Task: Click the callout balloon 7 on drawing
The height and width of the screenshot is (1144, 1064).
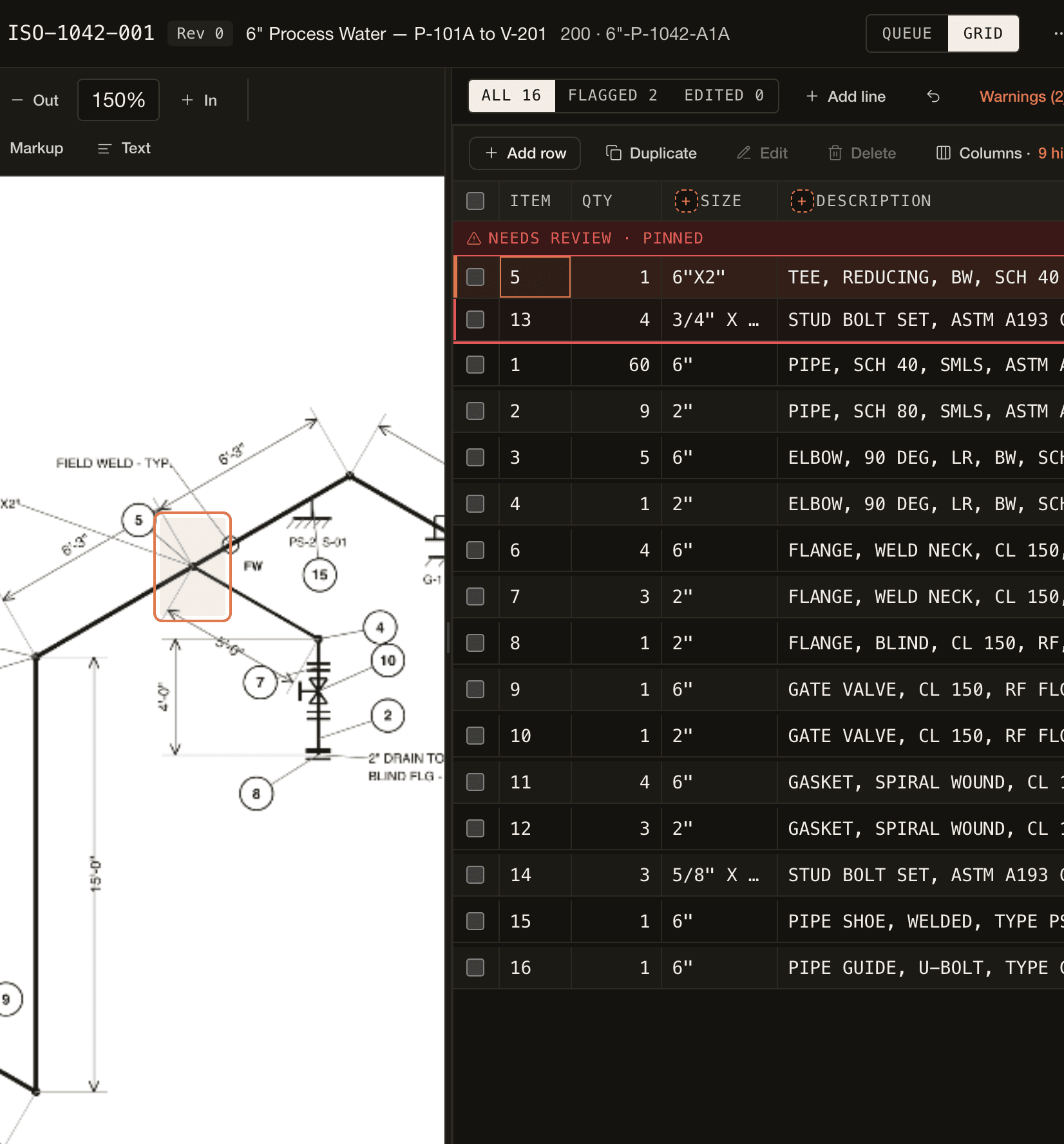Action: (x=260, y=682)
